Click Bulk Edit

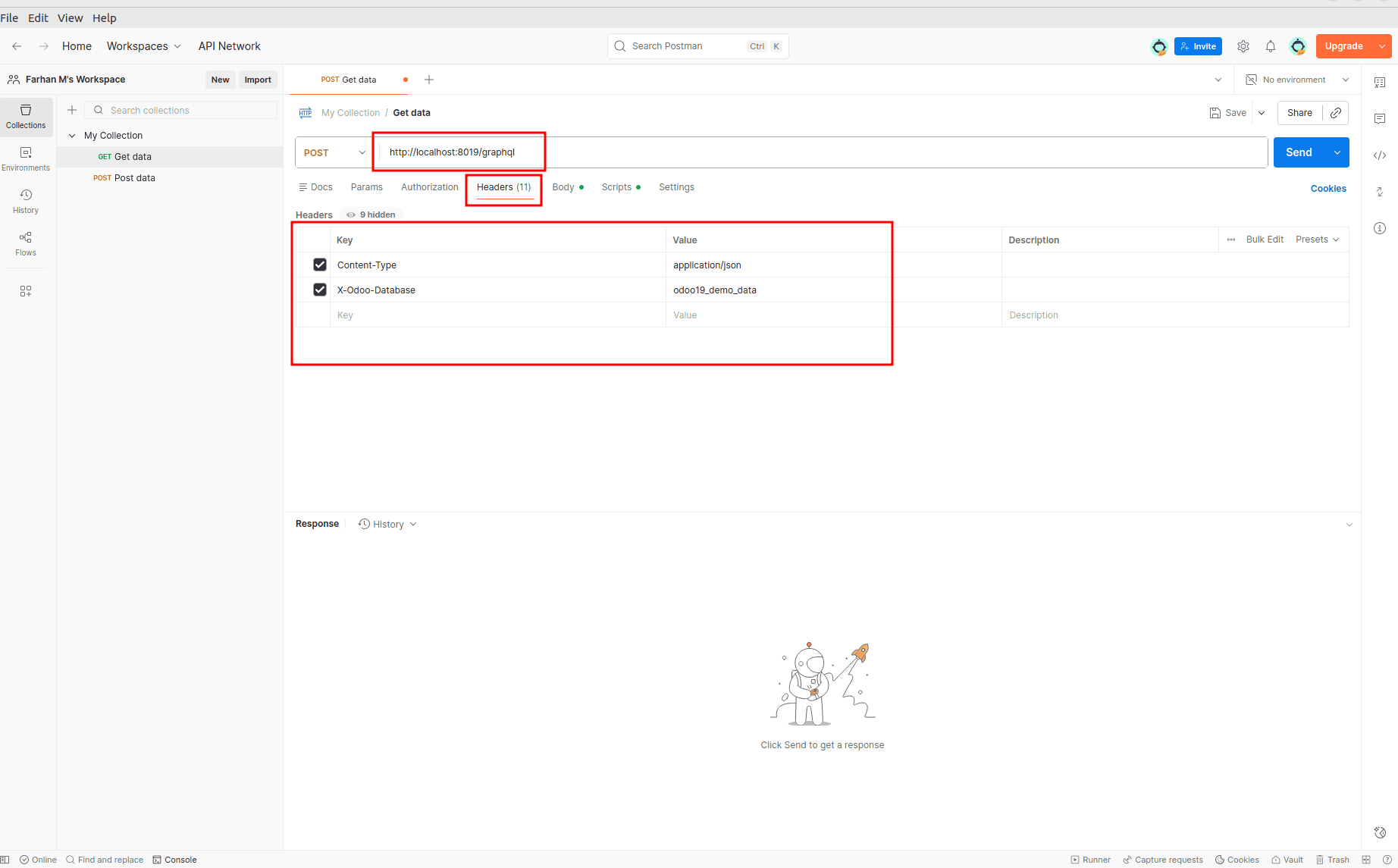click(1265, 240)
